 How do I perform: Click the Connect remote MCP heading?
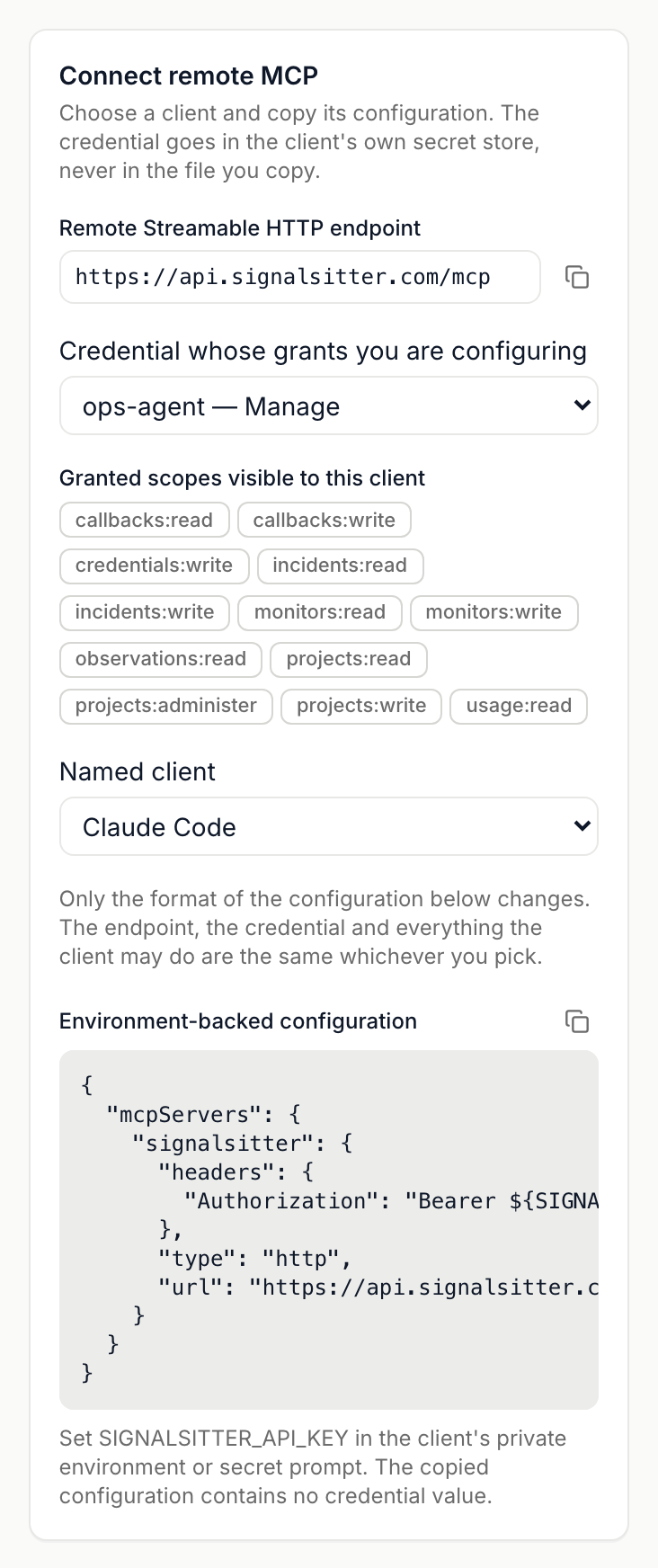(189, 76)
